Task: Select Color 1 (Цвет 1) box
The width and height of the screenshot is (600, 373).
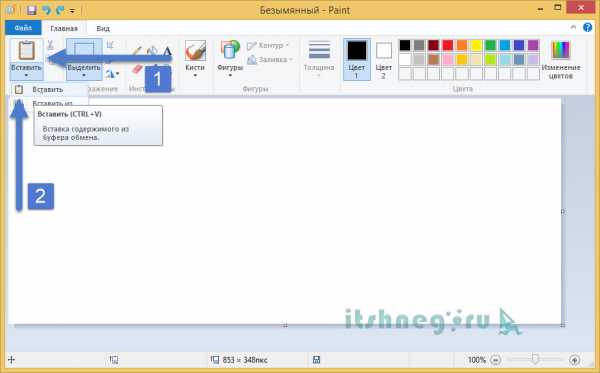Action: (x=357, y=59)
